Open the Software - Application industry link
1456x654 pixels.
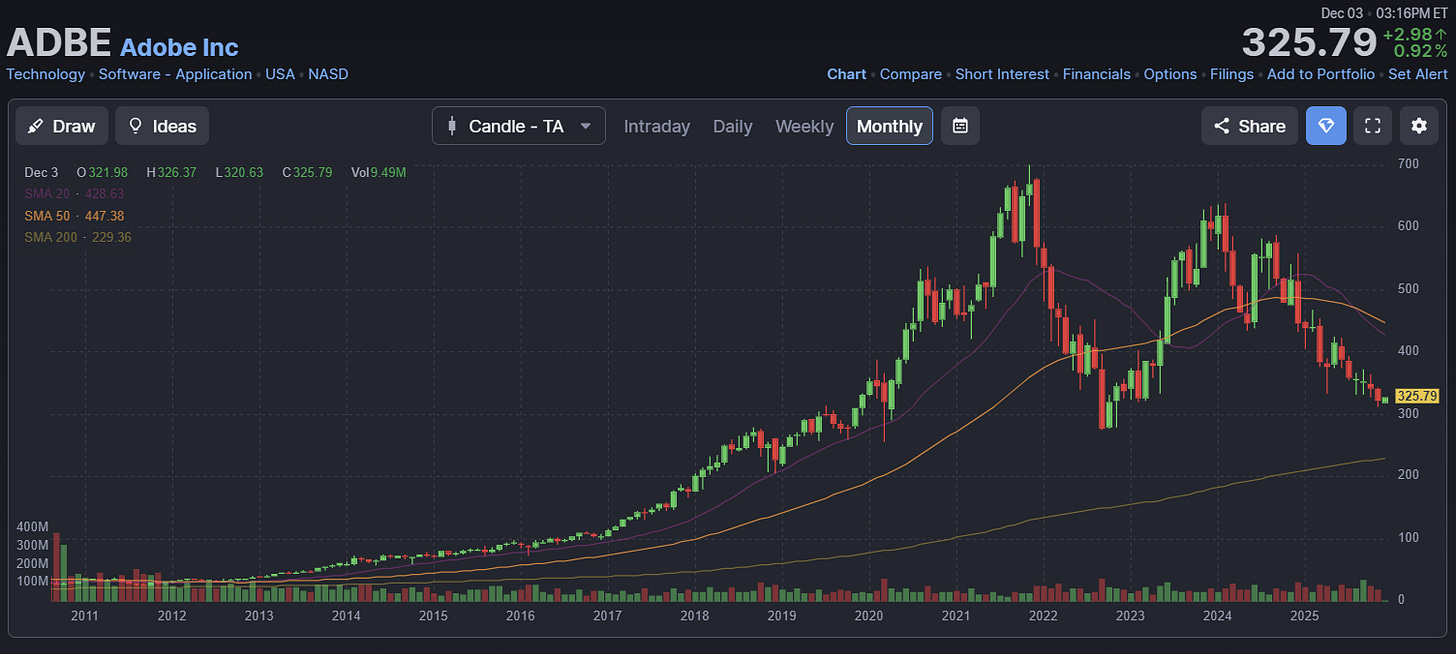coord(175,74)
